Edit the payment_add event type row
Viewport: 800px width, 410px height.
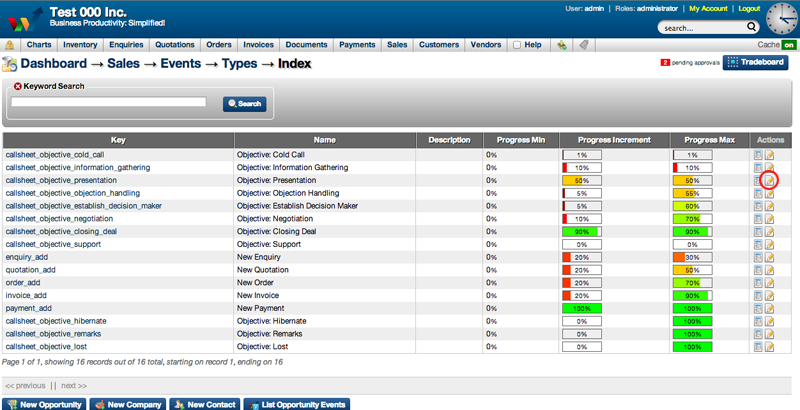click(x=769, y=308)
